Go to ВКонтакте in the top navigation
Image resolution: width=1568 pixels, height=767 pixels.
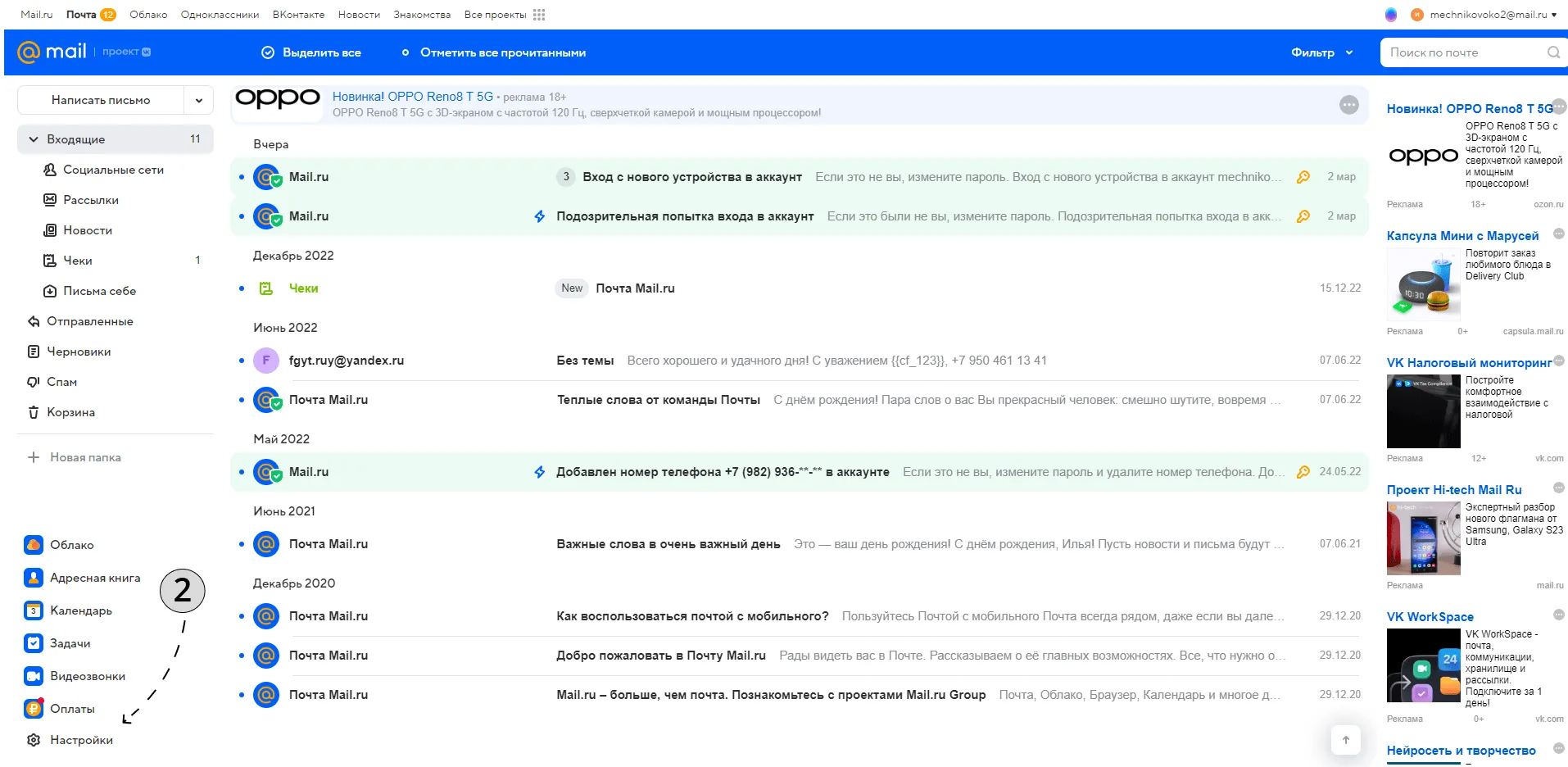tap(298, 15)
